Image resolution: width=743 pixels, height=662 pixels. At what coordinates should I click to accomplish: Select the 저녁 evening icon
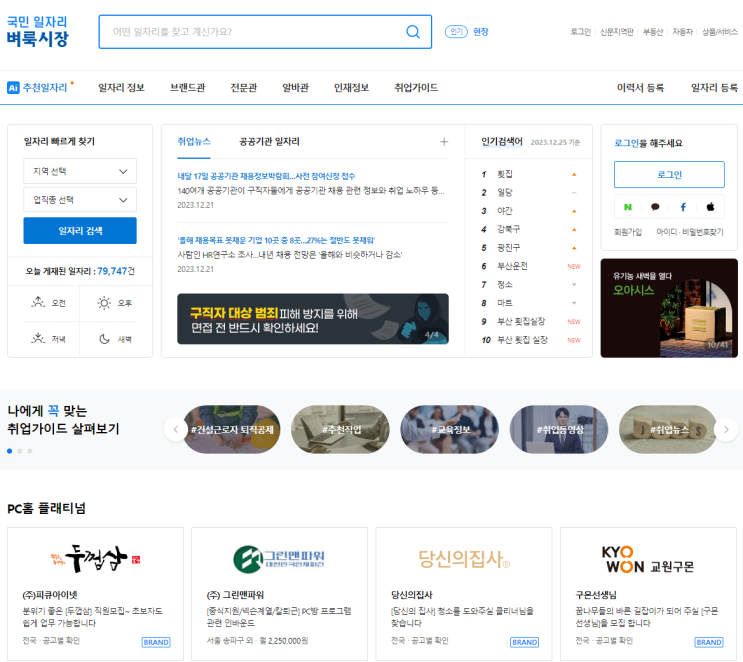[38, 338]
